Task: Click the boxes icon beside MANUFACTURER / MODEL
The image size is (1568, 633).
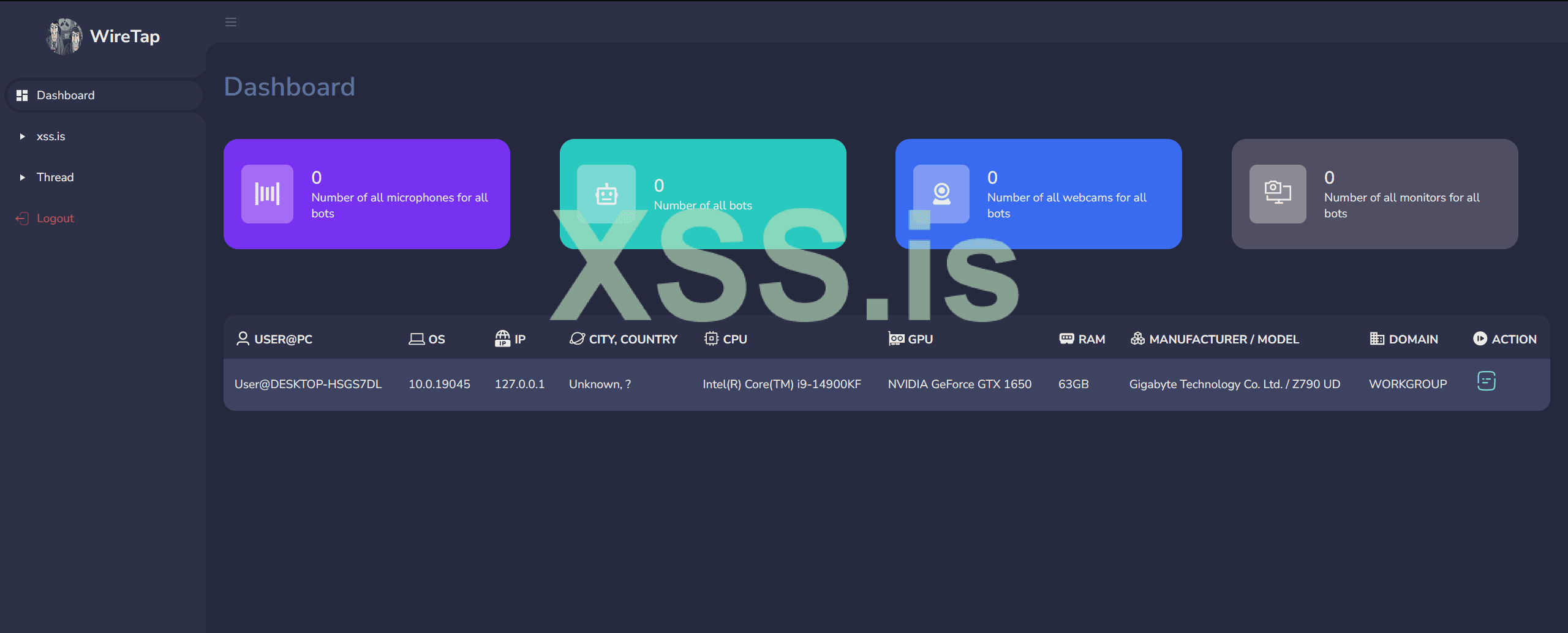Action: coord(1137,339)
